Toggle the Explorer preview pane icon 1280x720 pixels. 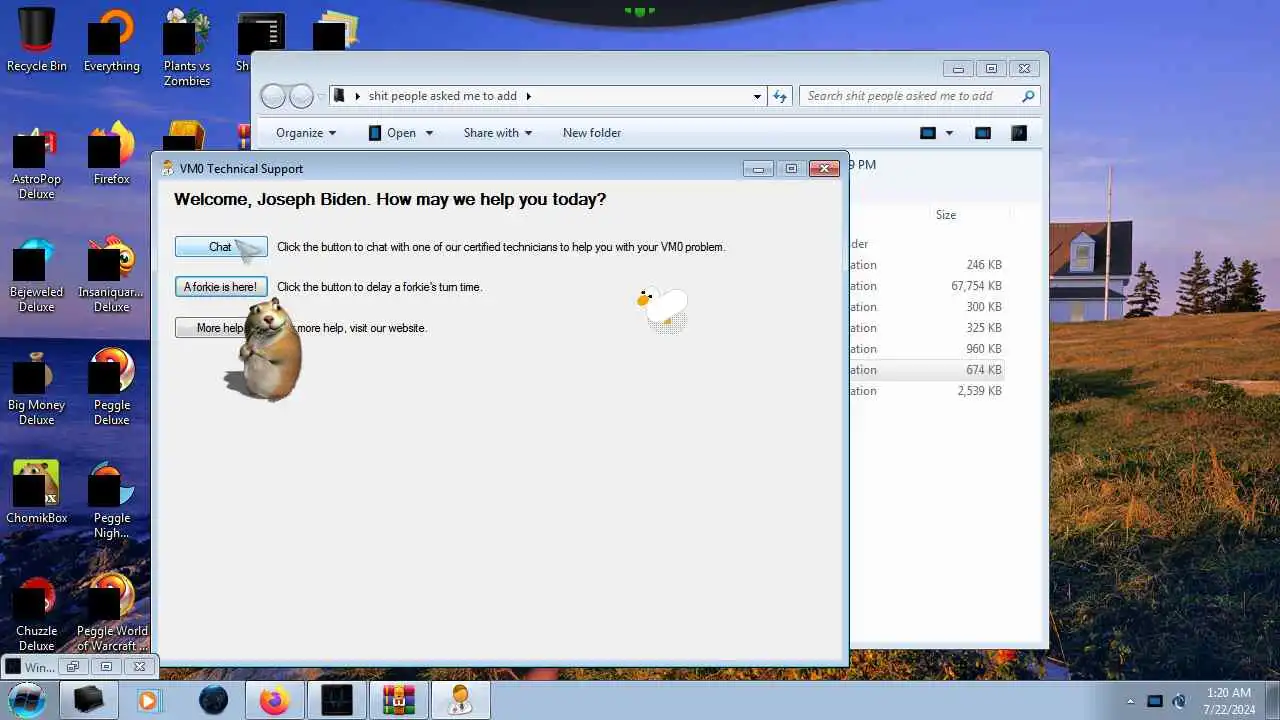point(982,133)
